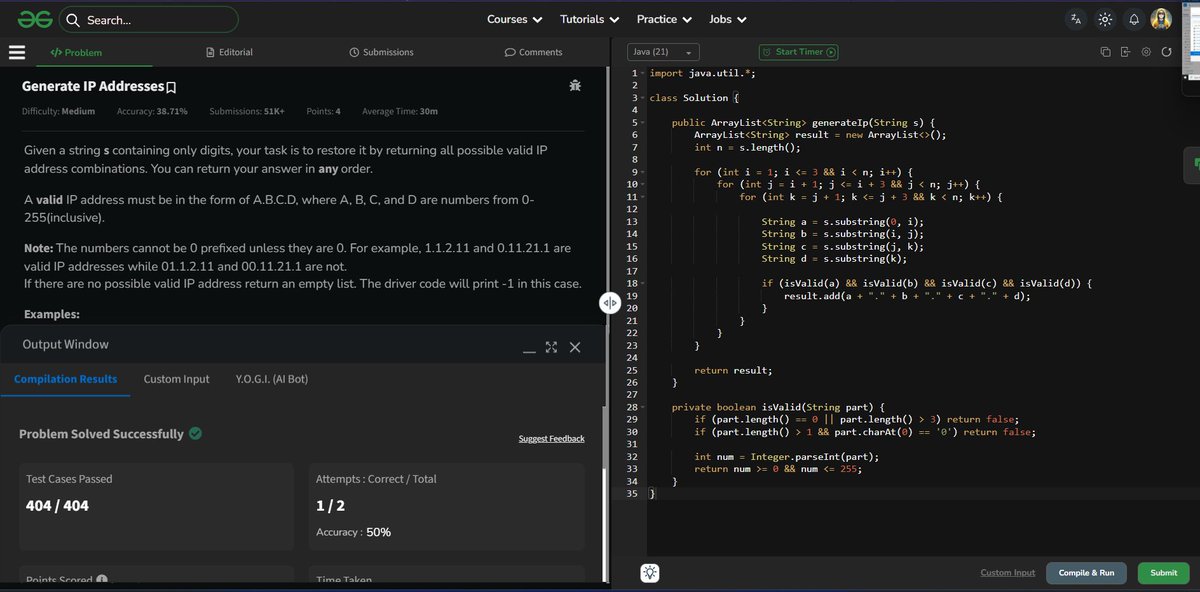Switch to the Submissions tab

point(381,52)
